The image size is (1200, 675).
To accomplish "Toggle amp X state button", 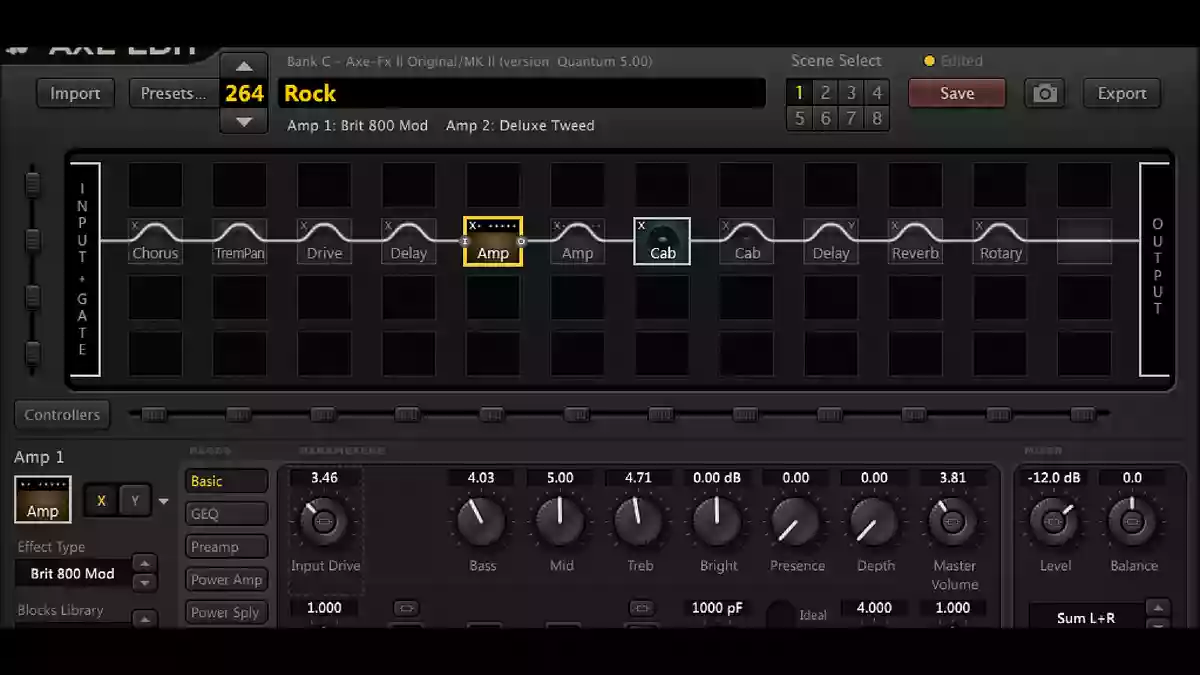I will coord(101,501).
